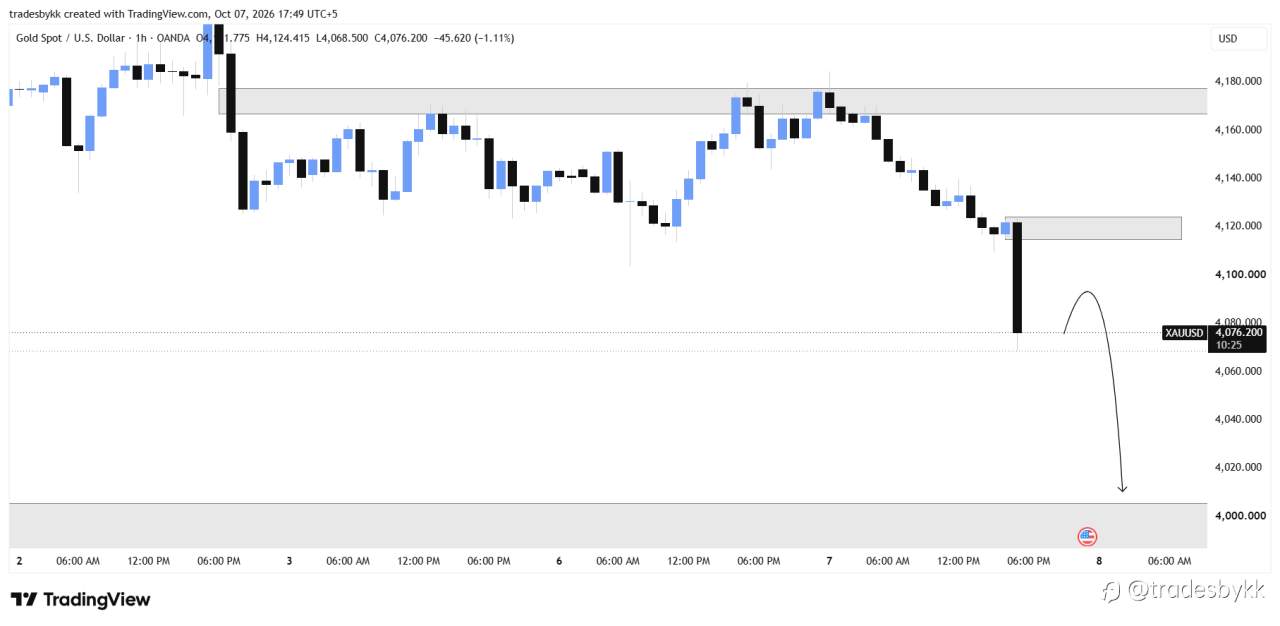The width and height of the screenshot is (1280, 626).
Task: Click the date label 3 on the time axis
Action: pos(289,561)
